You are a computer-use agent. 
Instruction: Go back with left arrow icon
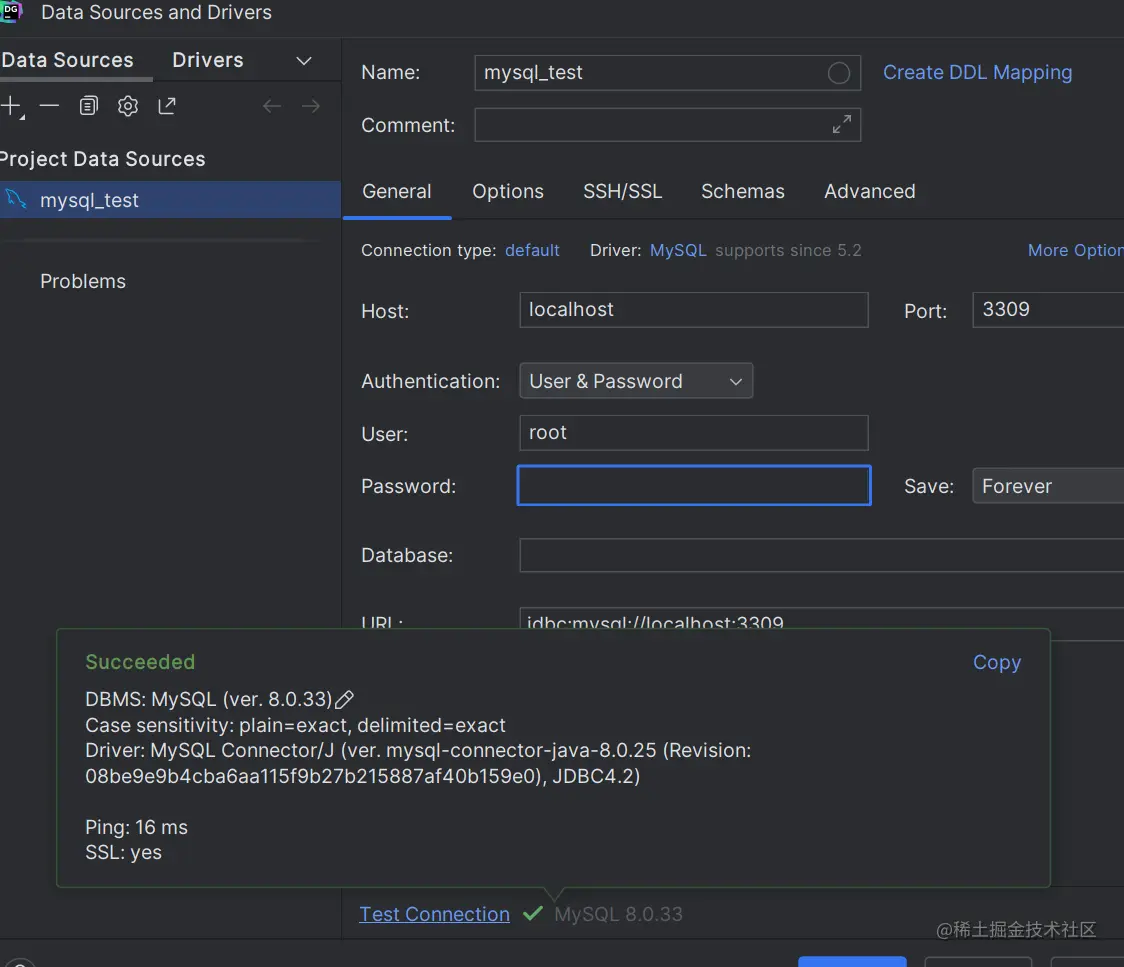click(x=272, y=107)
